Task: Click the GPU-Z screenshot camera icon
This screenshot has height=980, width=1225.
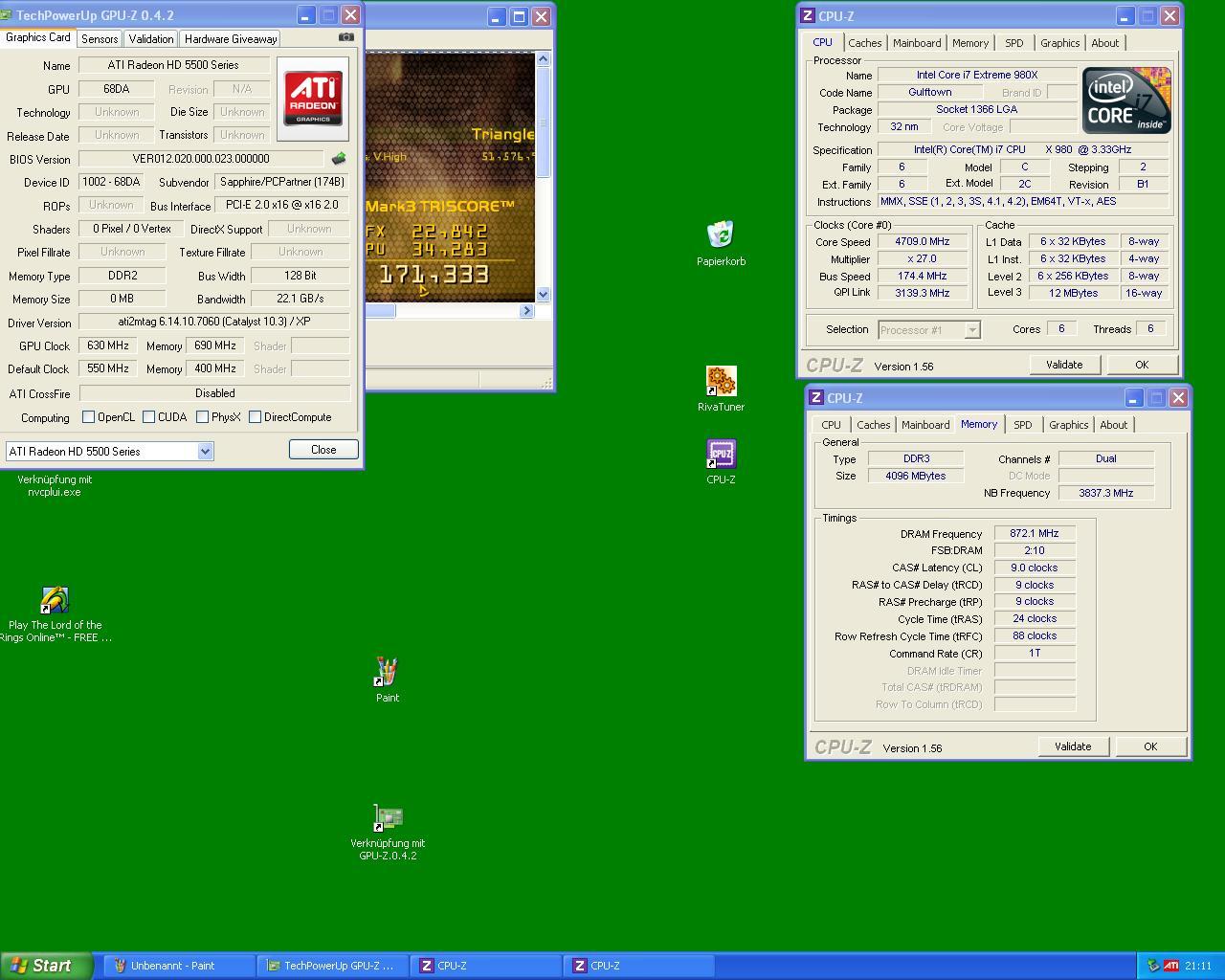Action: coord(346,37)
